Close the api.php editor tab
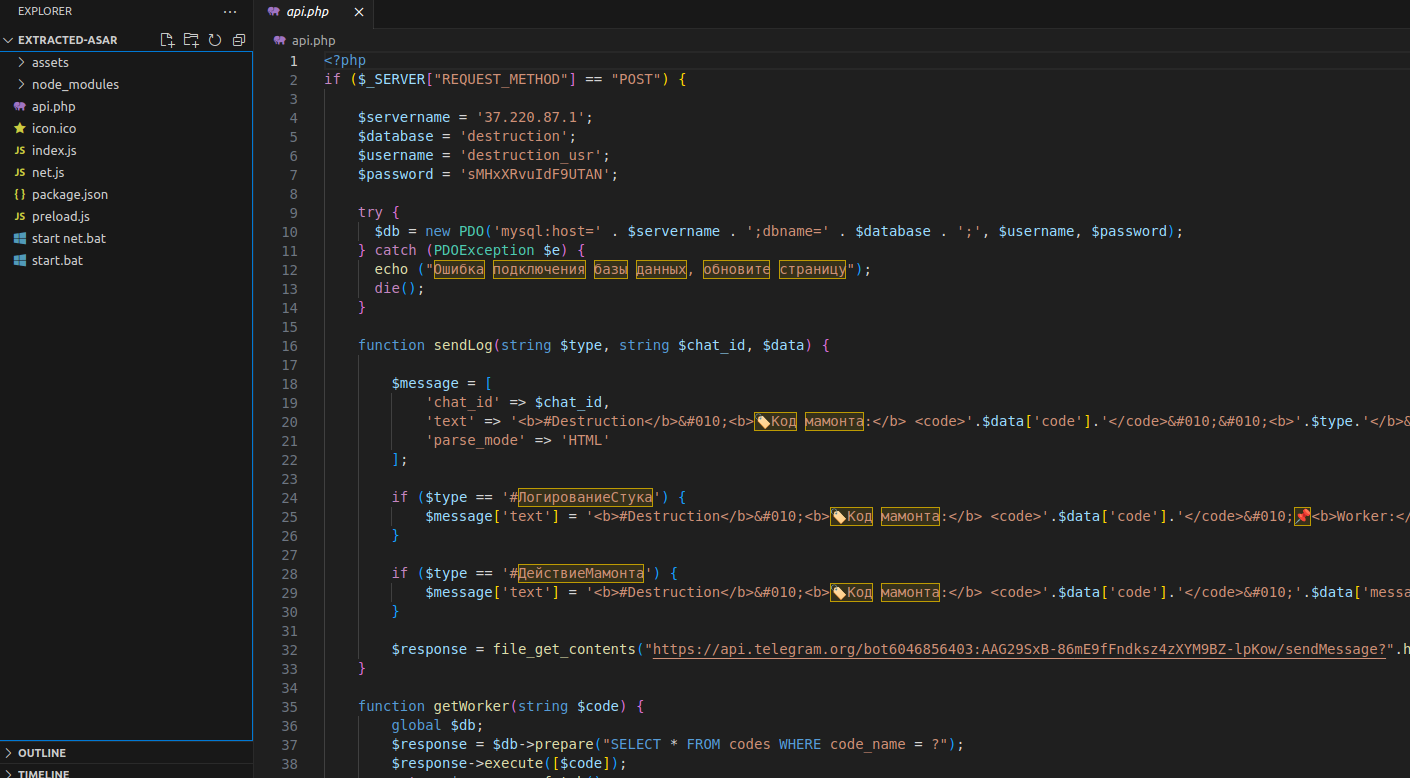The height and width of the screenshot is (778, 1410). [x=359, y=13]
